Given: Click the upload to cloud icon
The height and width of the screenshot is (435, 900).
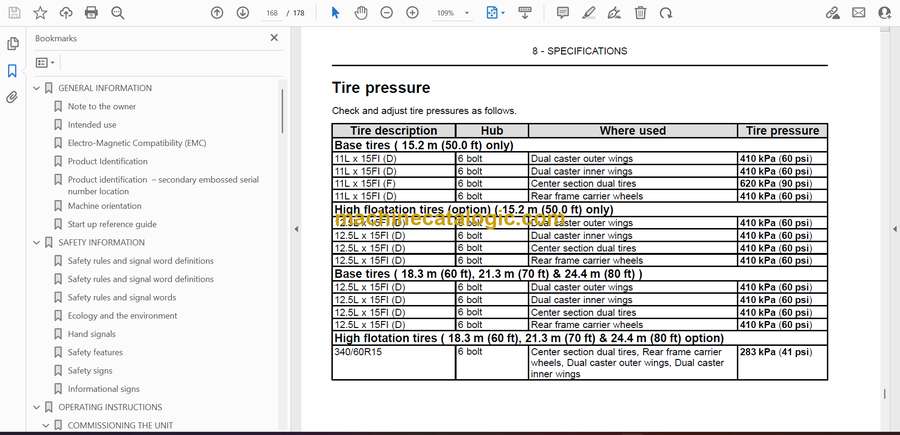Looking at the screenshot, I should coord(66,13).
